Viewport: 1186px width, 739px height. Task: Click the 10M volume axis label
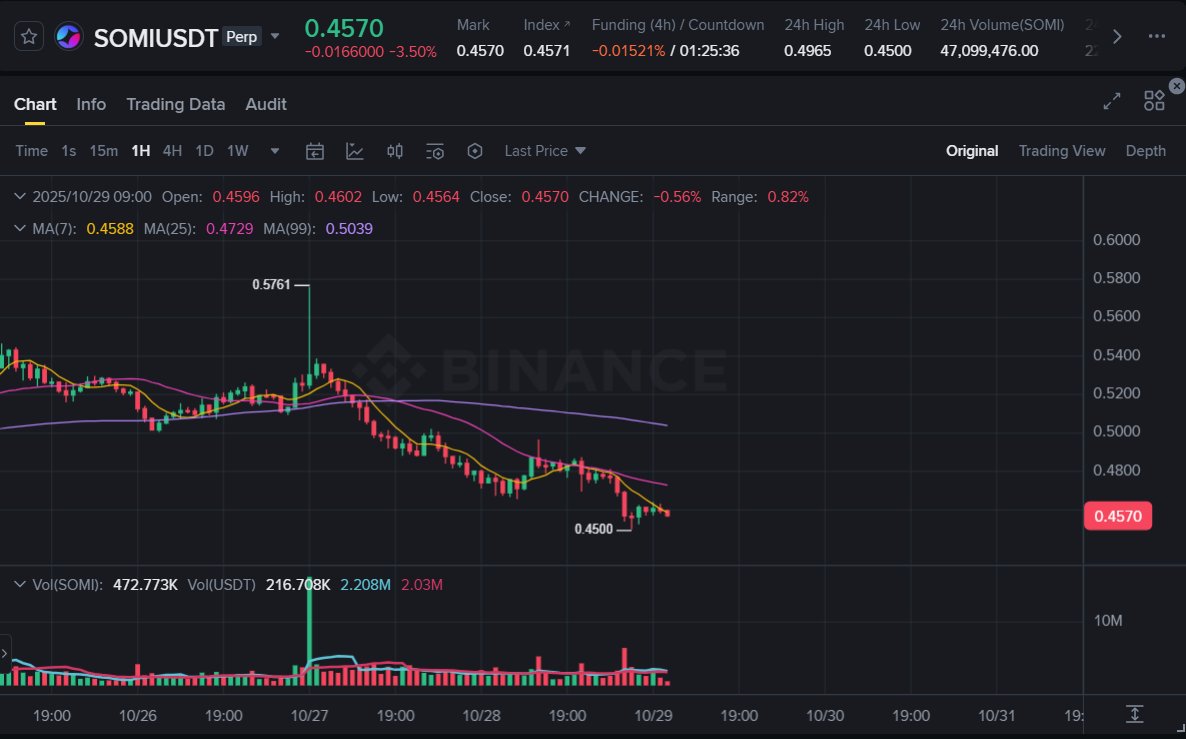(x=1107, y=621)
